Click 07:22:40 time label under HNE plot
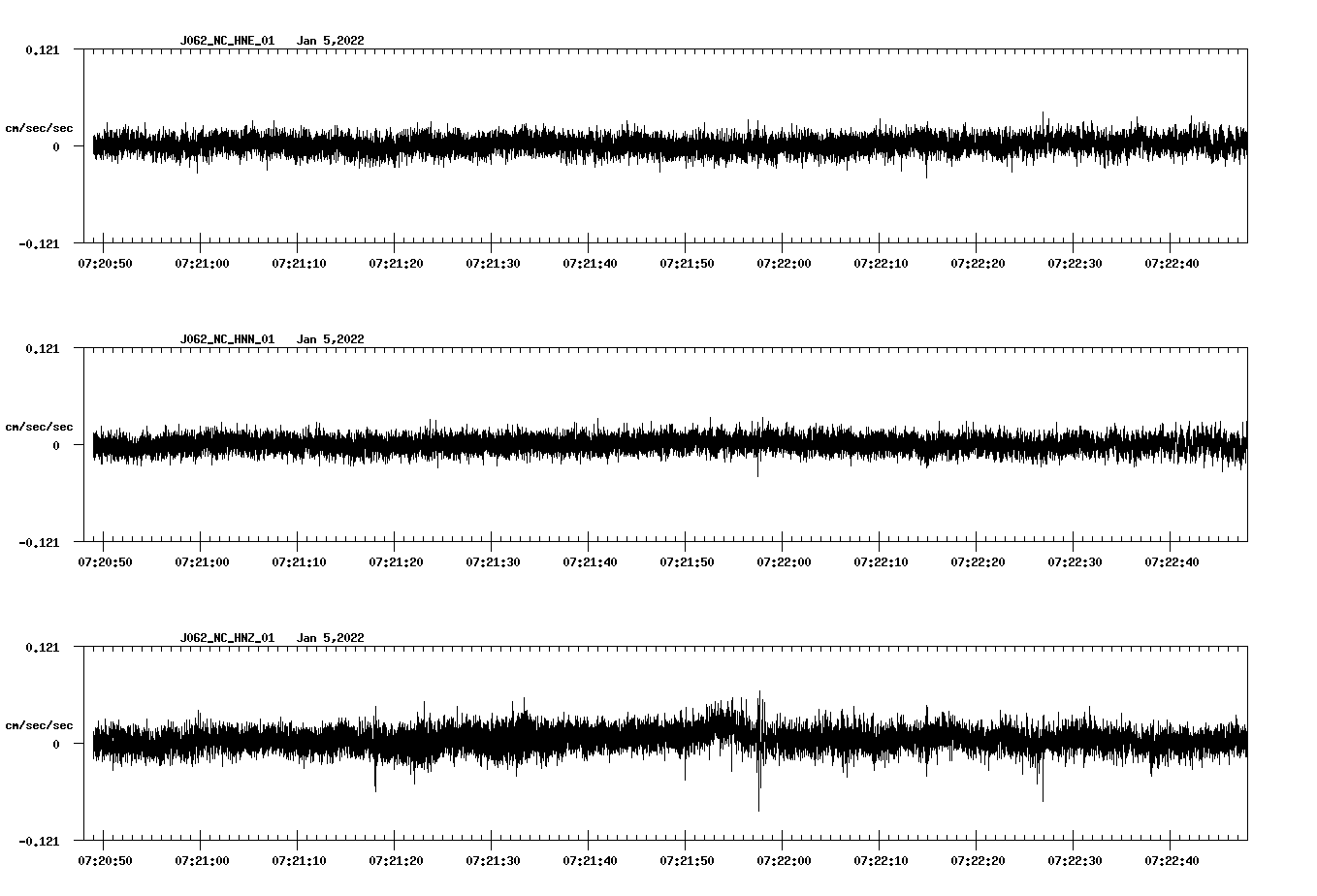This screenshot has width=1317, height=896. 1172,263
